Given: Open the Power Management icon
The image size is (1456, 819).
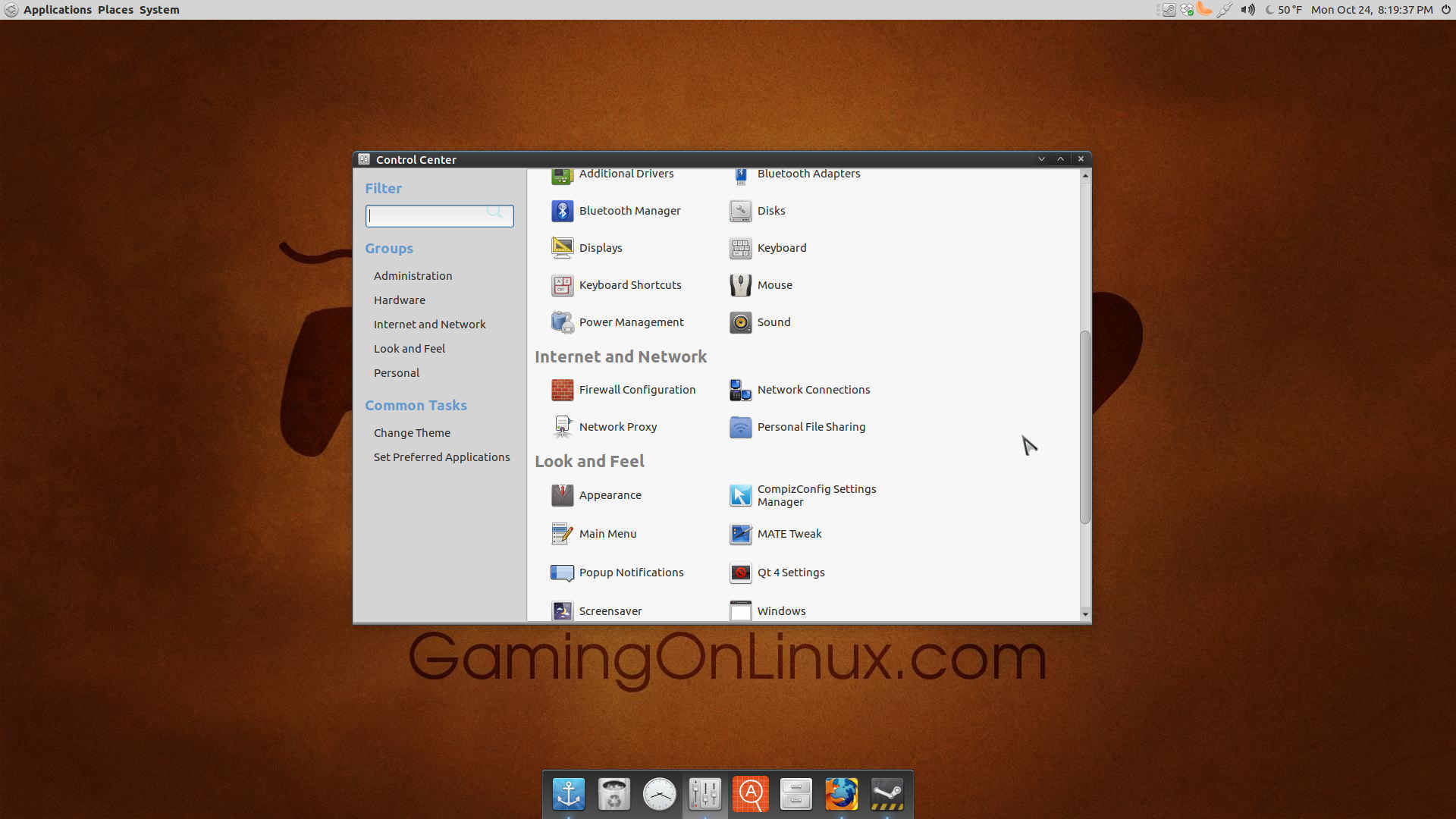Looking at the screenshot, I should click(562, 322).
